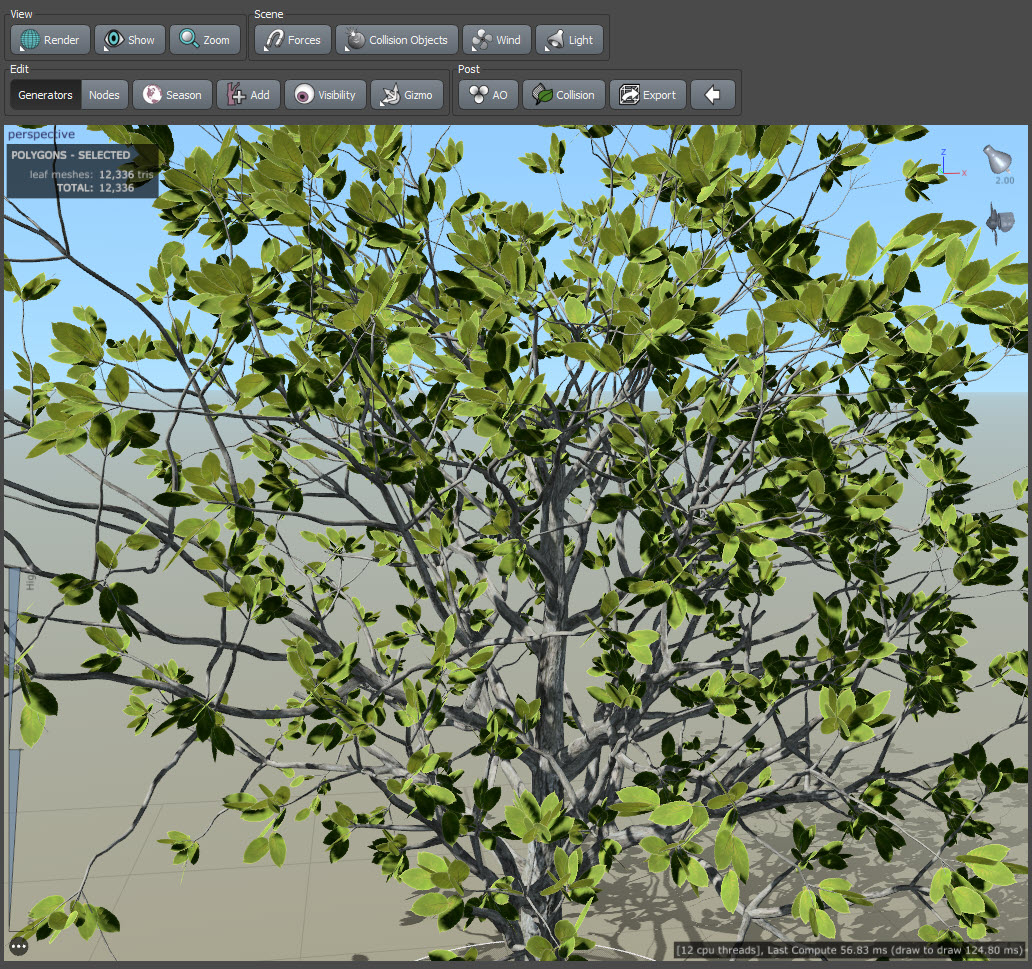
Task: Click the light intensity 2.00 value
Action: click(1004, 180)
